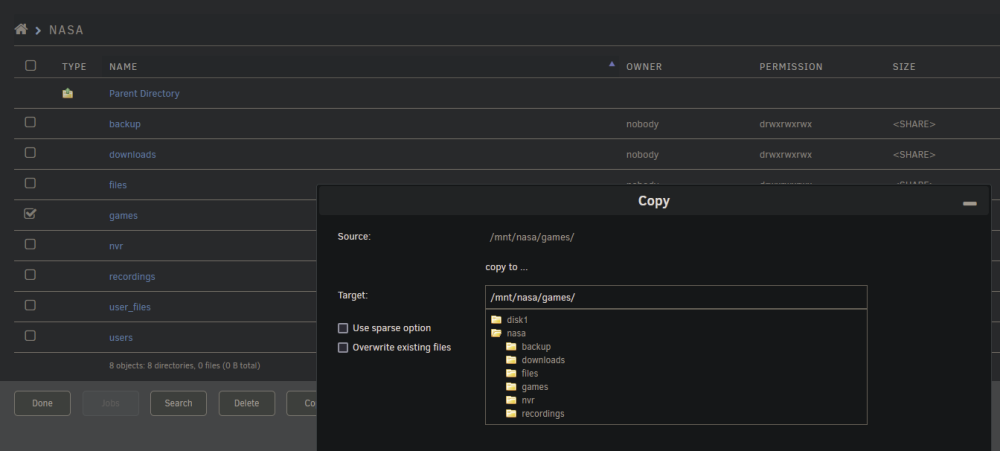Click the backup row <SHARE> size
The height and width of the screenshot is (451, 1000).
[x=914, y=124]
